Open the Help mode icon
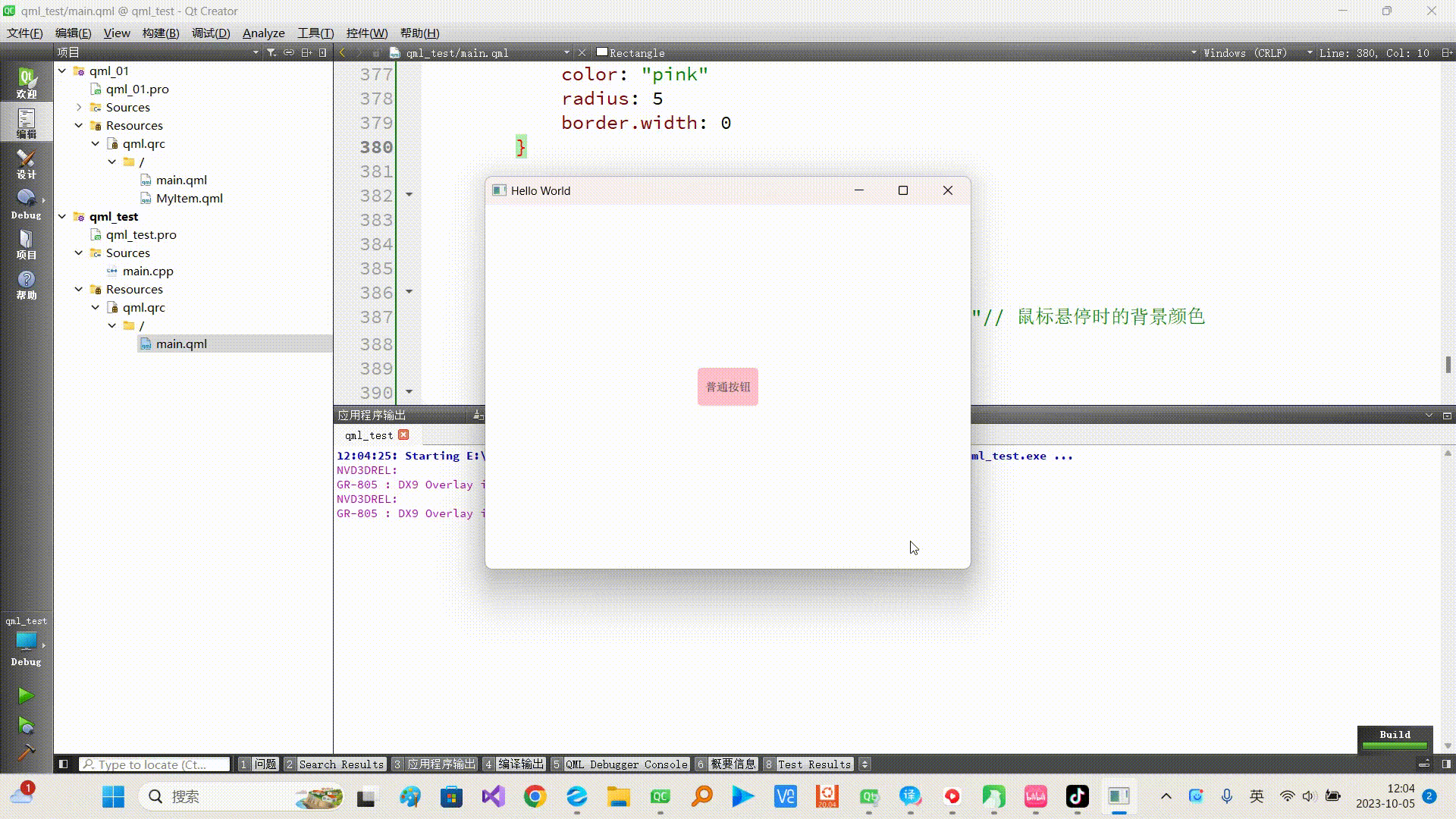This screenshot has height=819, width=1456. click(x=26, y=284)
